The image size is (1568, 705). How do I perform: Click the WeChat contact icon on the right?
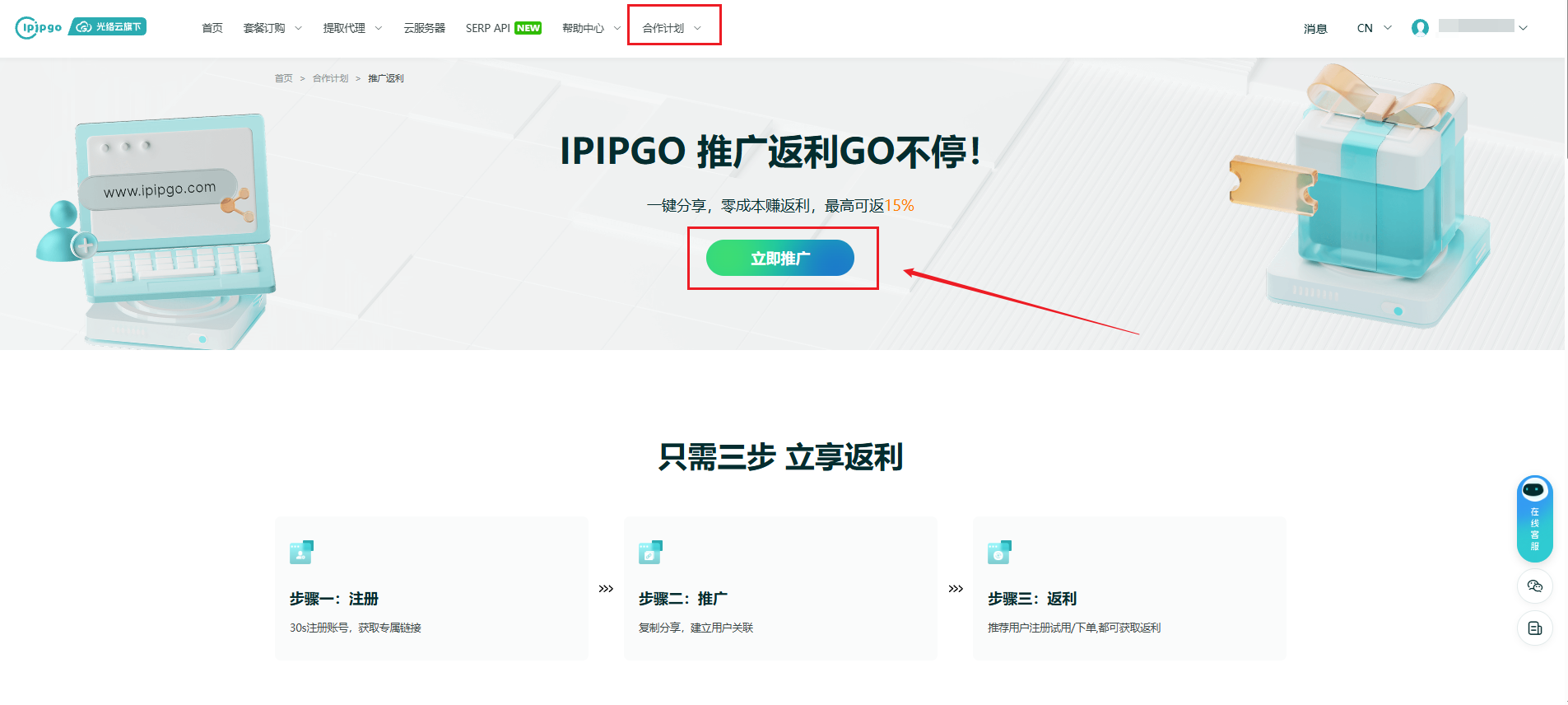point(1534,586)
